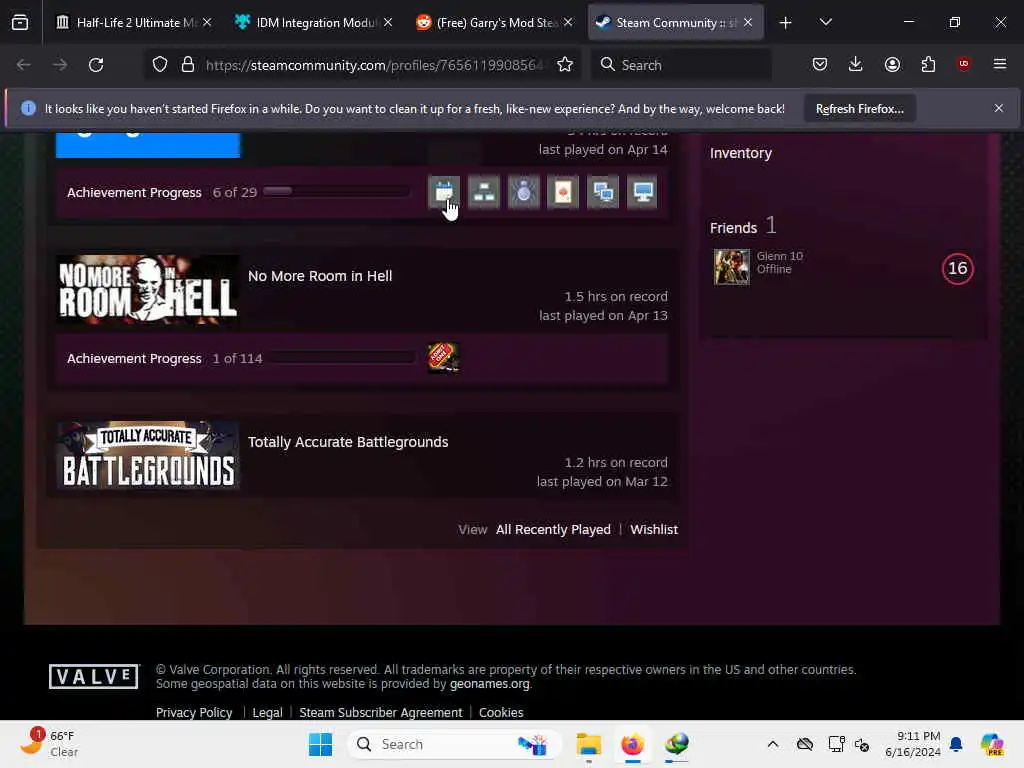Click No More Room in Hell banner
The width and height of the screenshot is (1024, 768).
(x=148, y=289)
